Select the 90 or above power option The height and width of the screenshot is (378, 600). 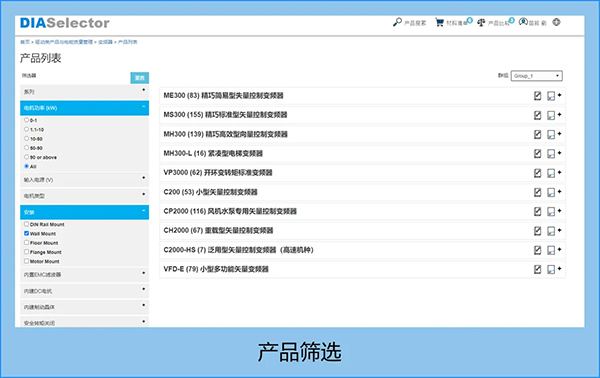[x=26, y=157]
